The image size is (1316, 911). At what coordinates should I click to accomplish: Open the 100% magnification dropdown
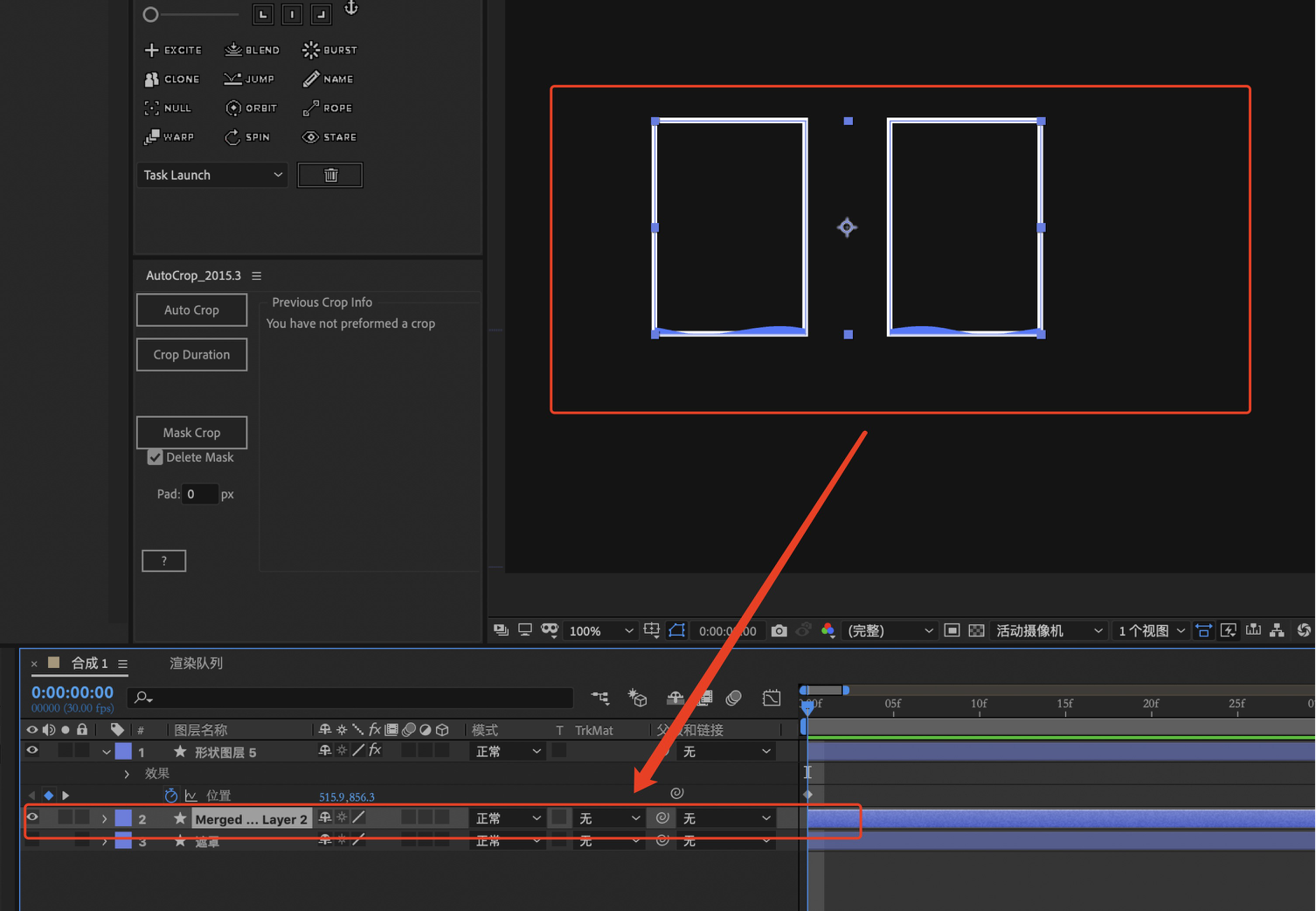[x=600, y=630]
